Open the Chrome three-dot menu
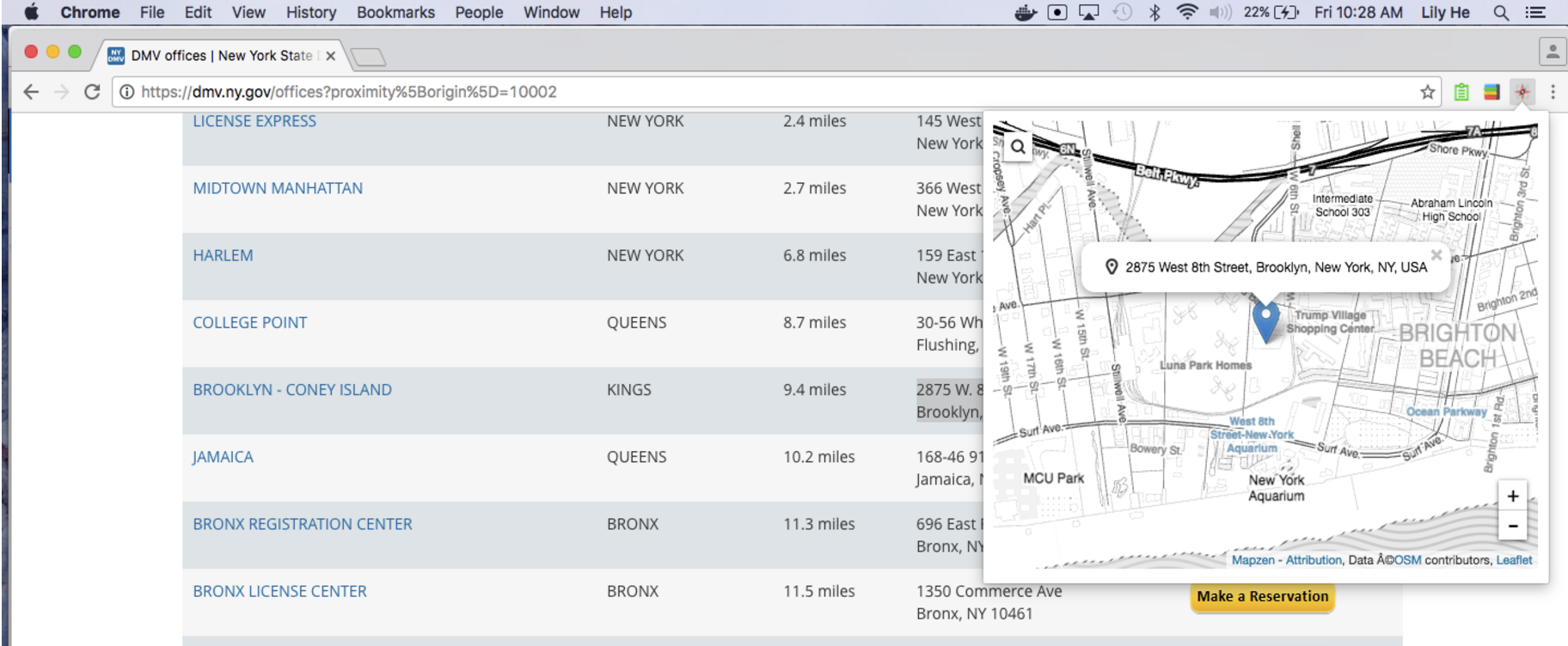Image resolution: width=1568 pixels, height=646 pixels. [1553, 92]
